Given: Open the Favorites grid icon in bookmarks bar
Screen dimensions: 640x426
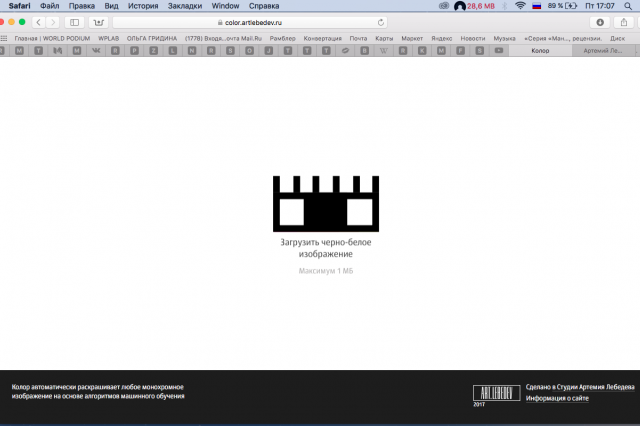Looking at the screenshot, I should coord(4,38).
